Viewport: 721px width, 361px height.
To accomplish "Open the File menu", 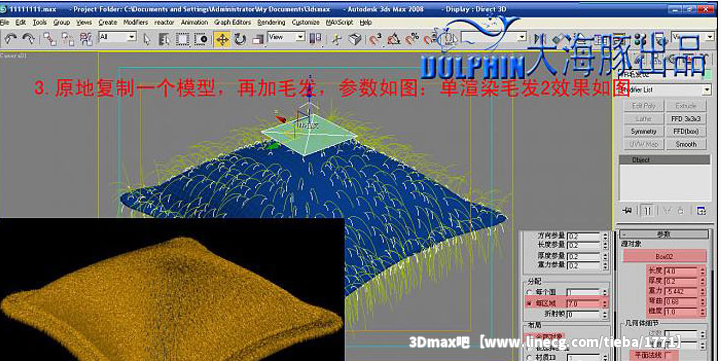I will [x=5, y=22].
